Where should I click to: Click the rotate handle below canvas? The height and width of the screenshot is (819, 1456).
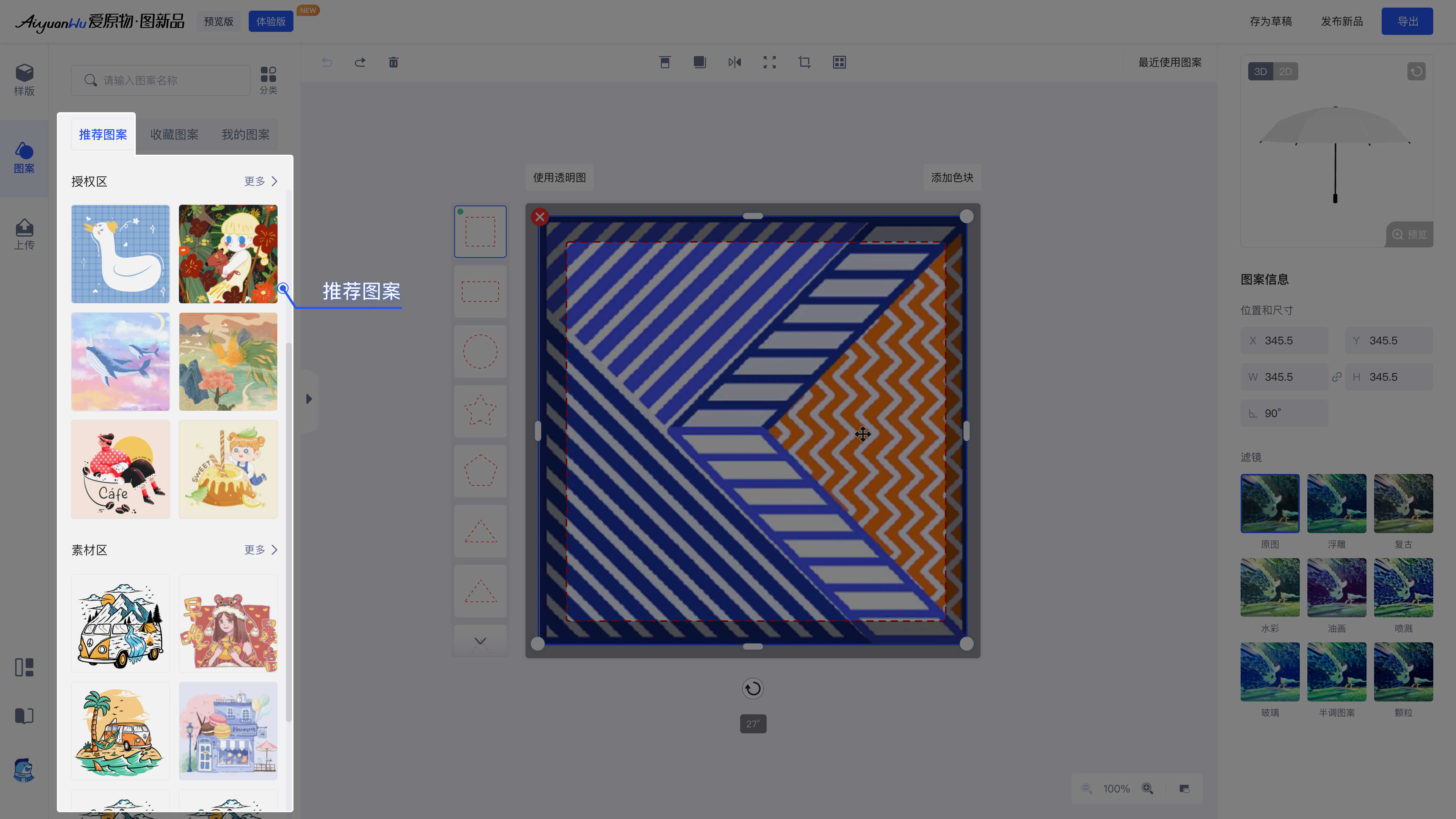[753, 689]
